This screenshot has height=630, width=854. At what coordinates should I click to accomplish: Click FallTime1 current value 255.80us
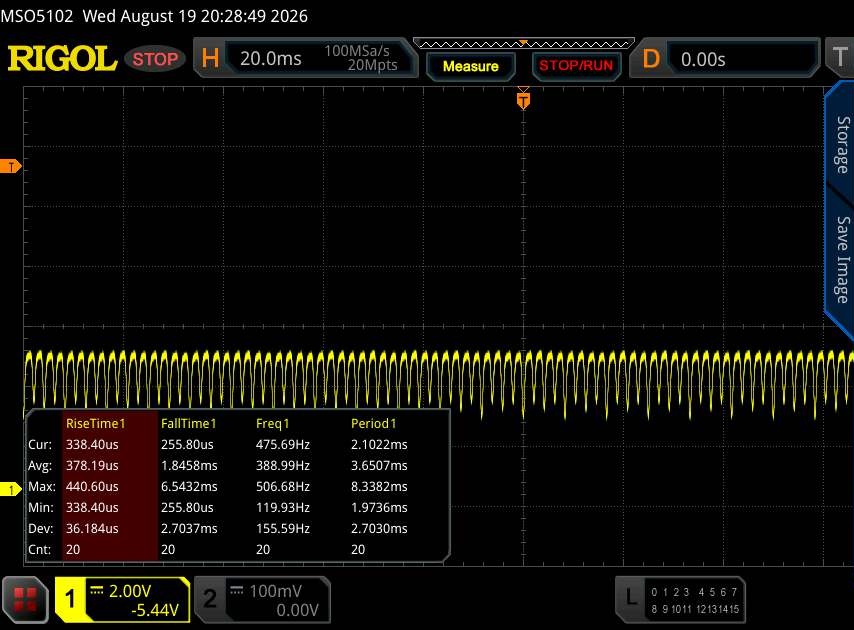click(x=187, y=444)
